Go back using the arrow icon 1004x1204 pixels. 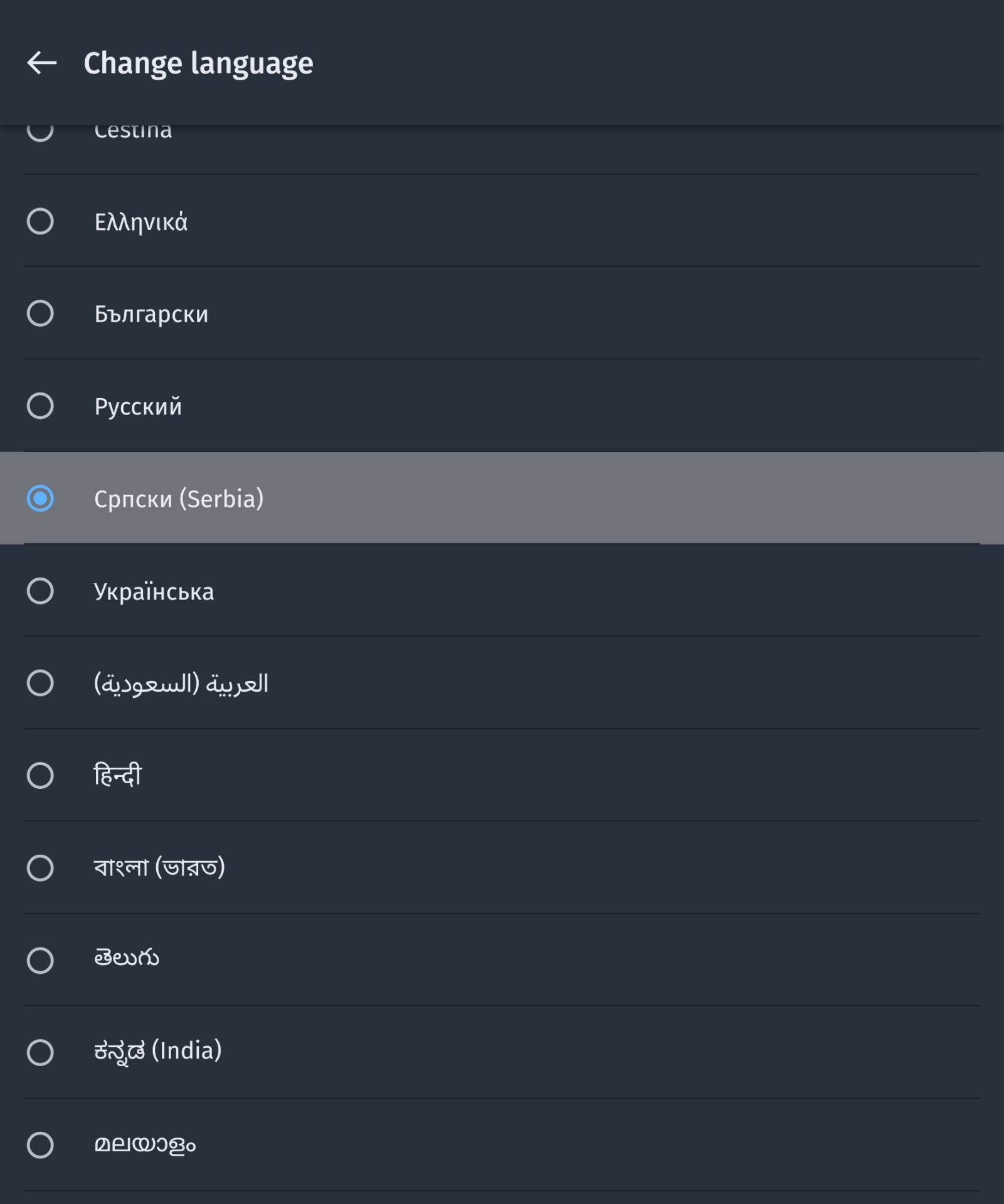coord(41,63)
